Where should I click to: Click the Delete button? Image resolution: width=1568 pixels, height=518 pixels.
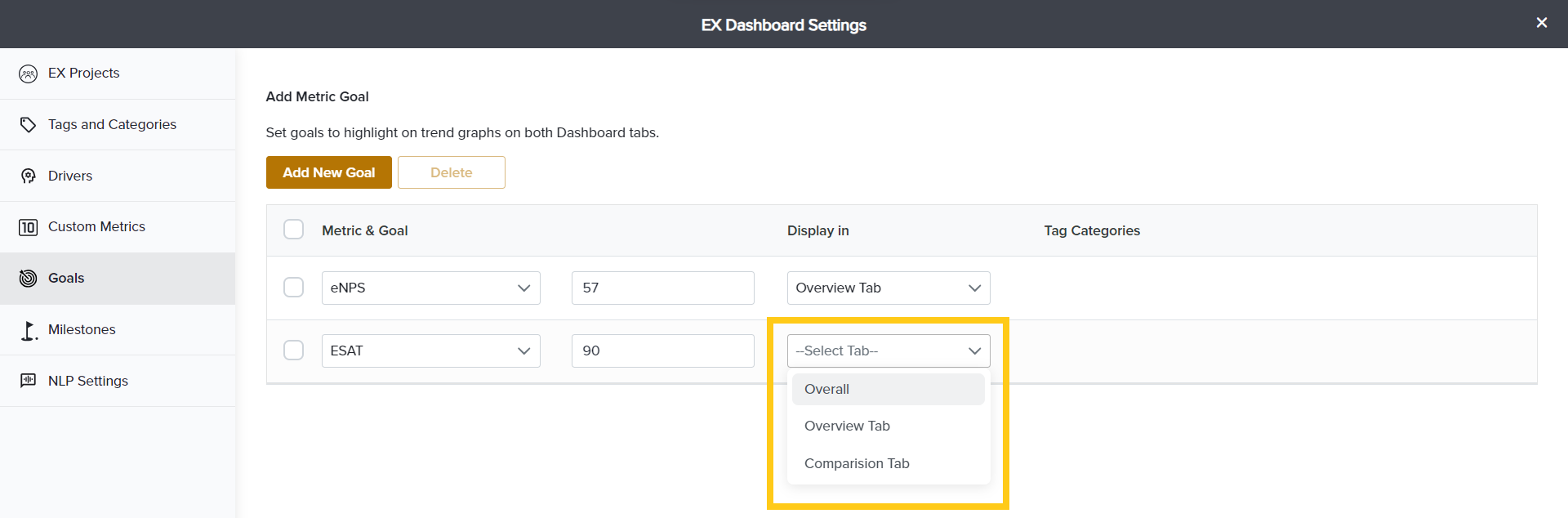[x=451, y=172]
